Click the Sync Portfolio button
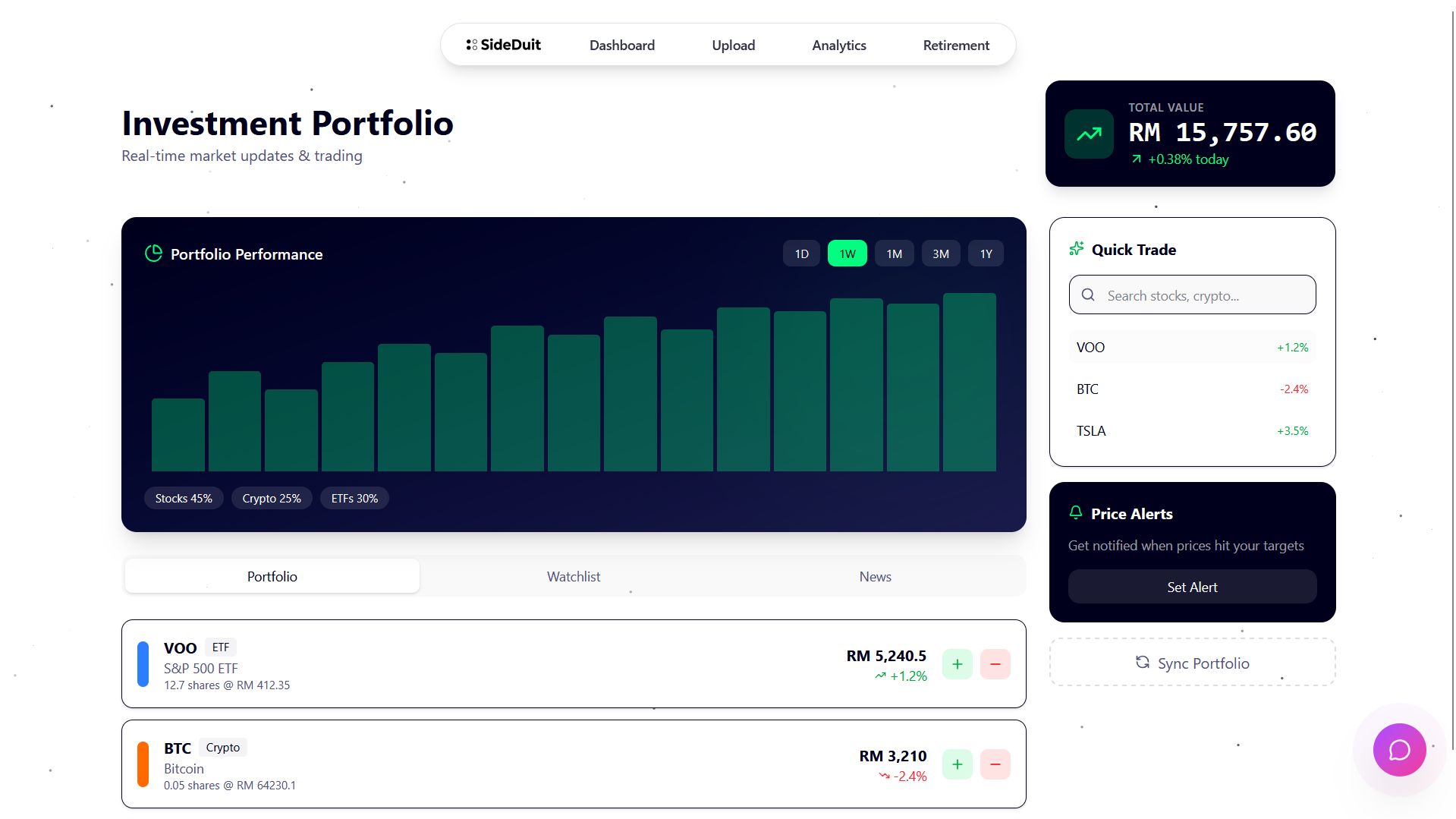1456x819 pixels. pos(1192,663)
